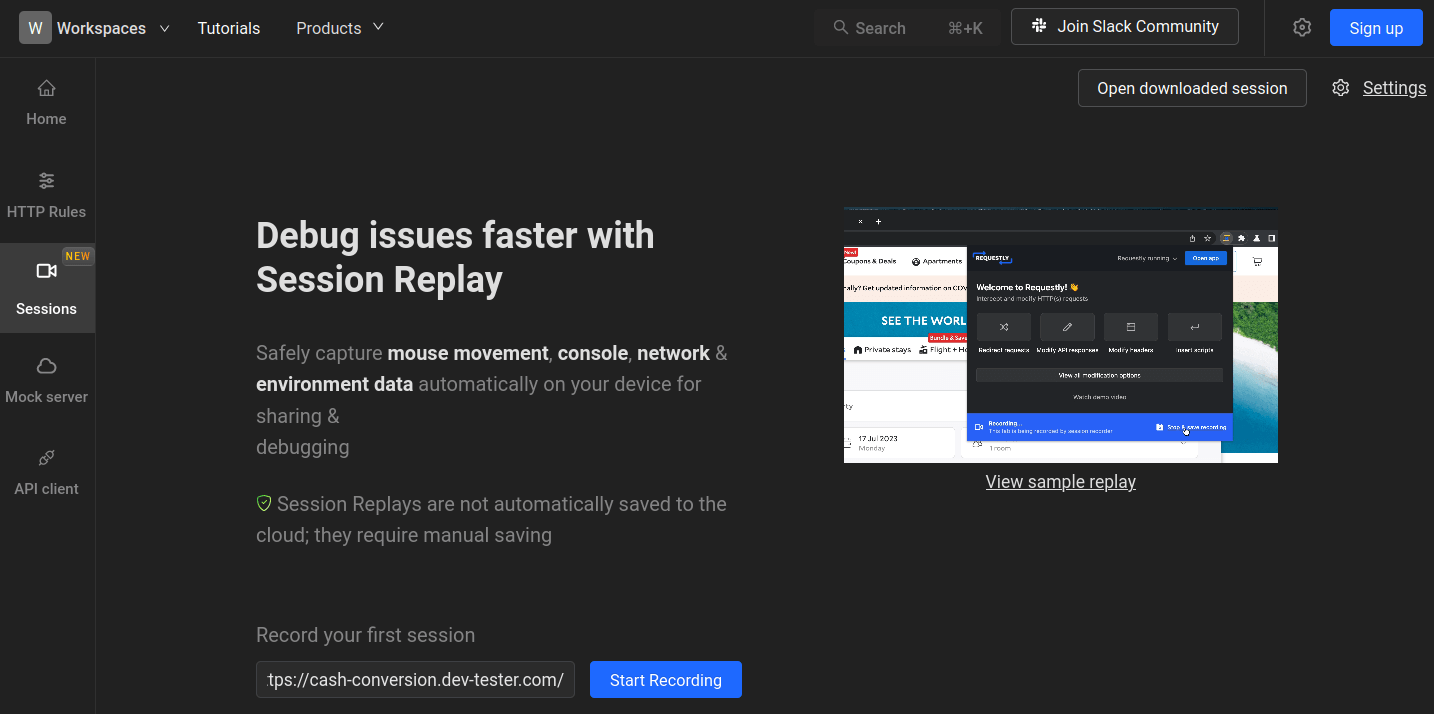Open the Tutorials menu item
This screenshot has height=714, width=1434.
[229, 28]
